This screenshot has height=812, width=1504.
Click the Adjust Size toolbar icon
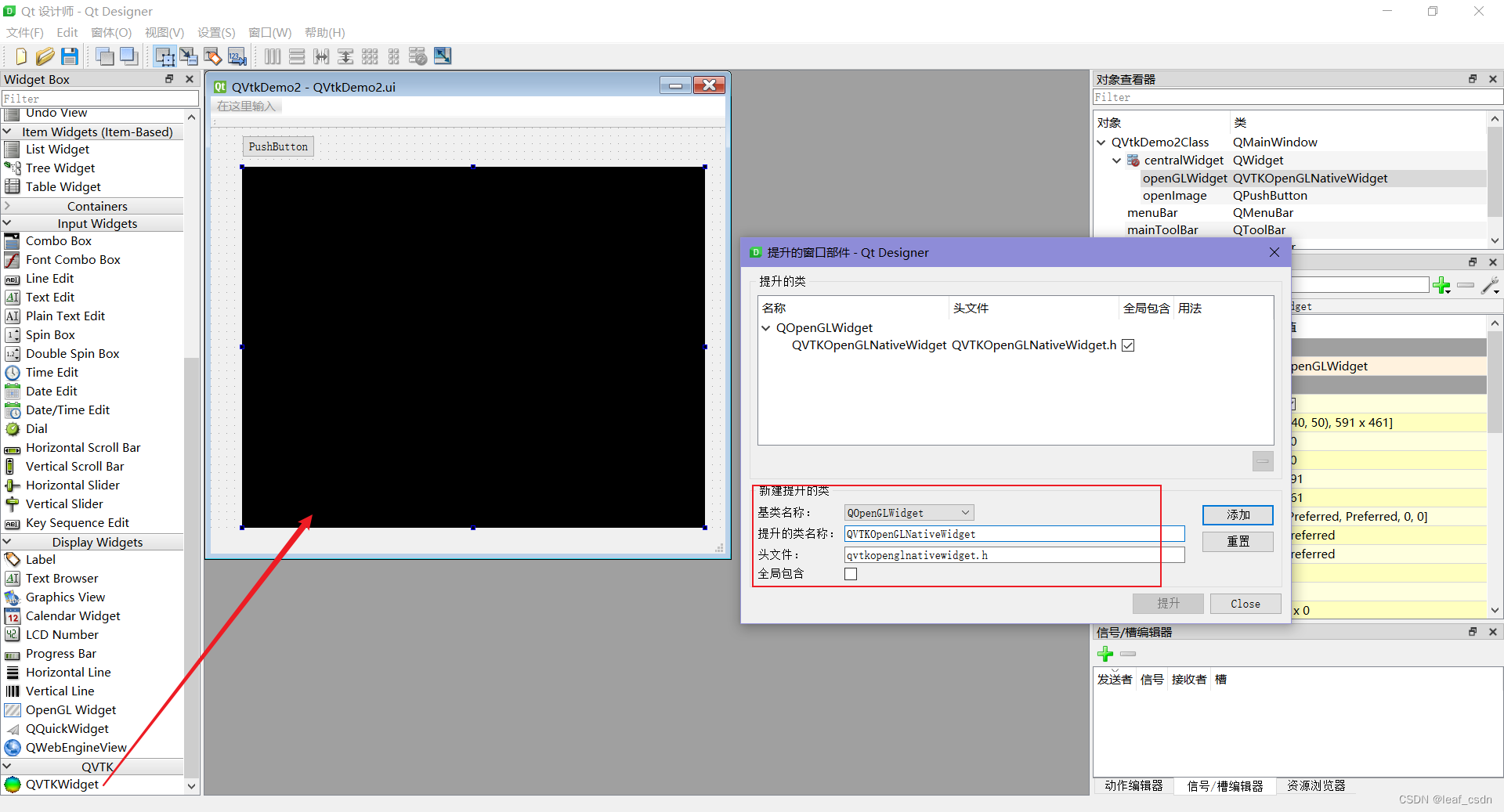[x=443, y=56]
